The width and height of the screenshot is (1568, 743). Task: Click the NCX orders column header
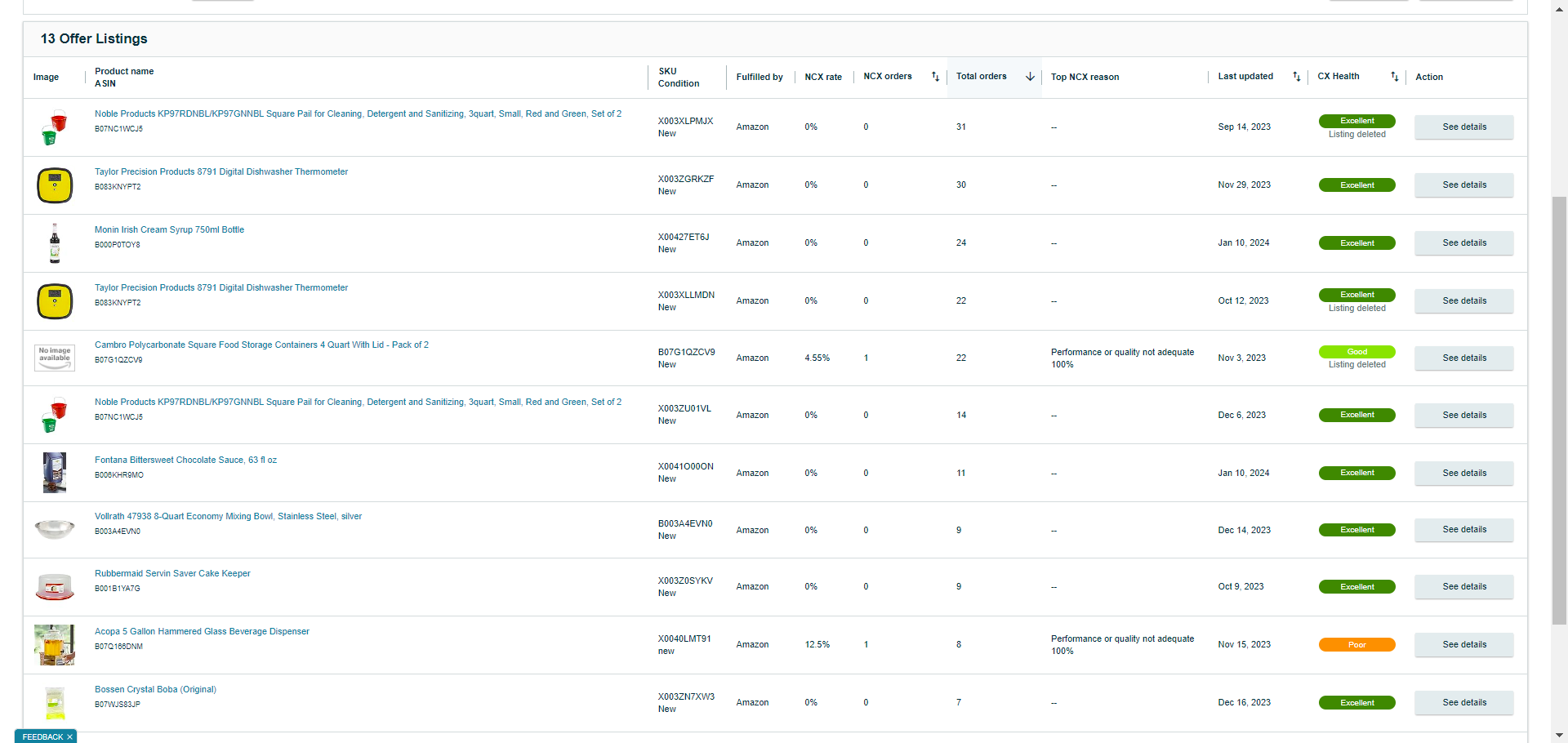[x=888, y=77]
